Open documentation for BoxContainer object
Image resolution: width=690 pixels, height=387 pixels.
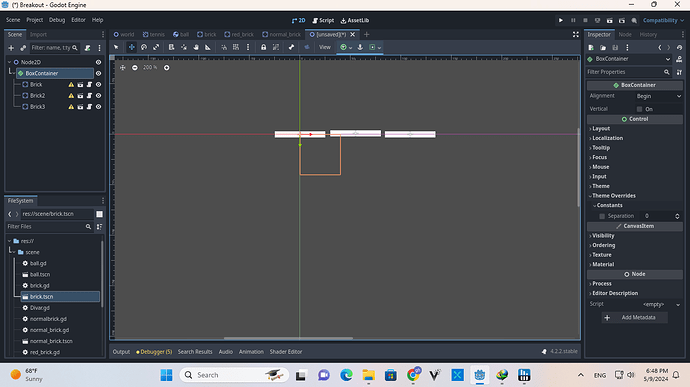pos(679,59)
